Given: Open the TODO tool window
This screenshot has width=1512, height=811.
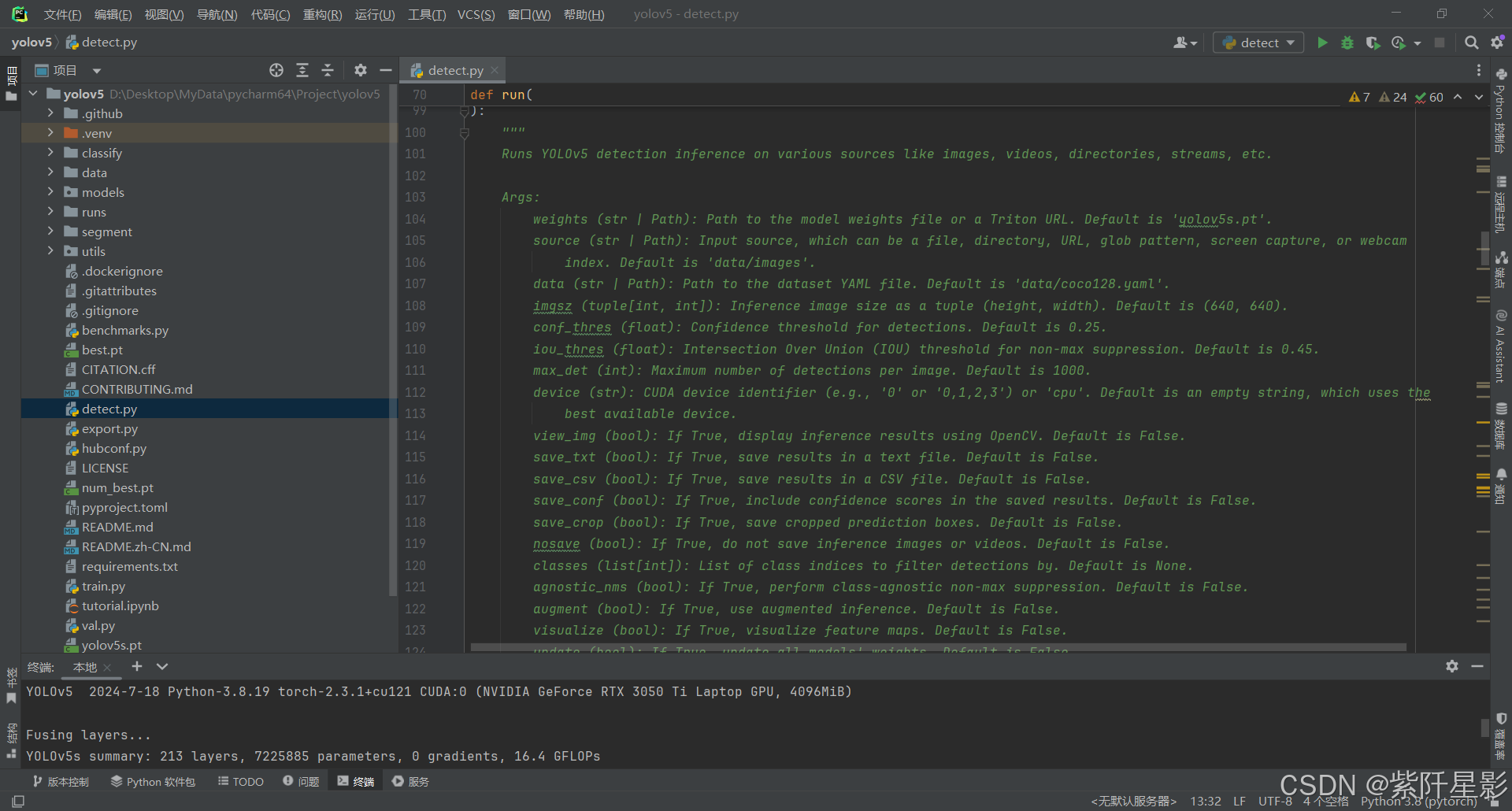Looking at the screenshot, I should click(241, 781).
